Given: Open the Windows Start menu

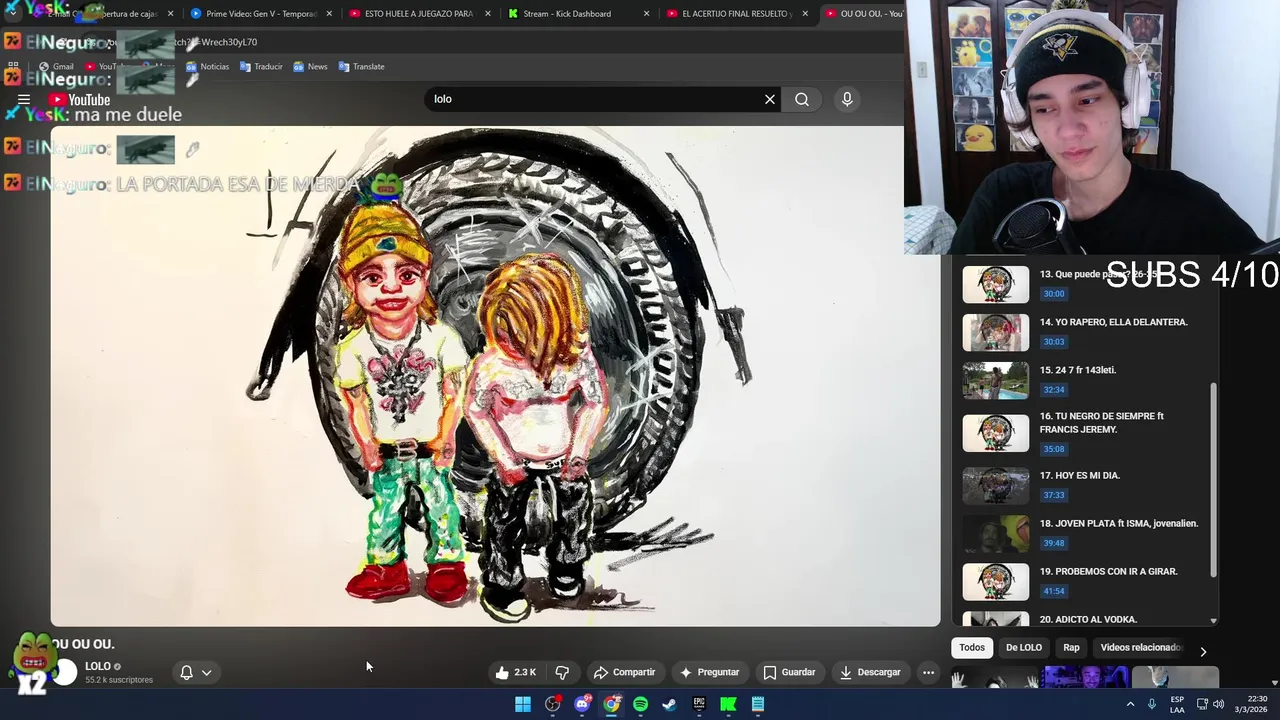Looking at the screenshot, I should (523, 704).
